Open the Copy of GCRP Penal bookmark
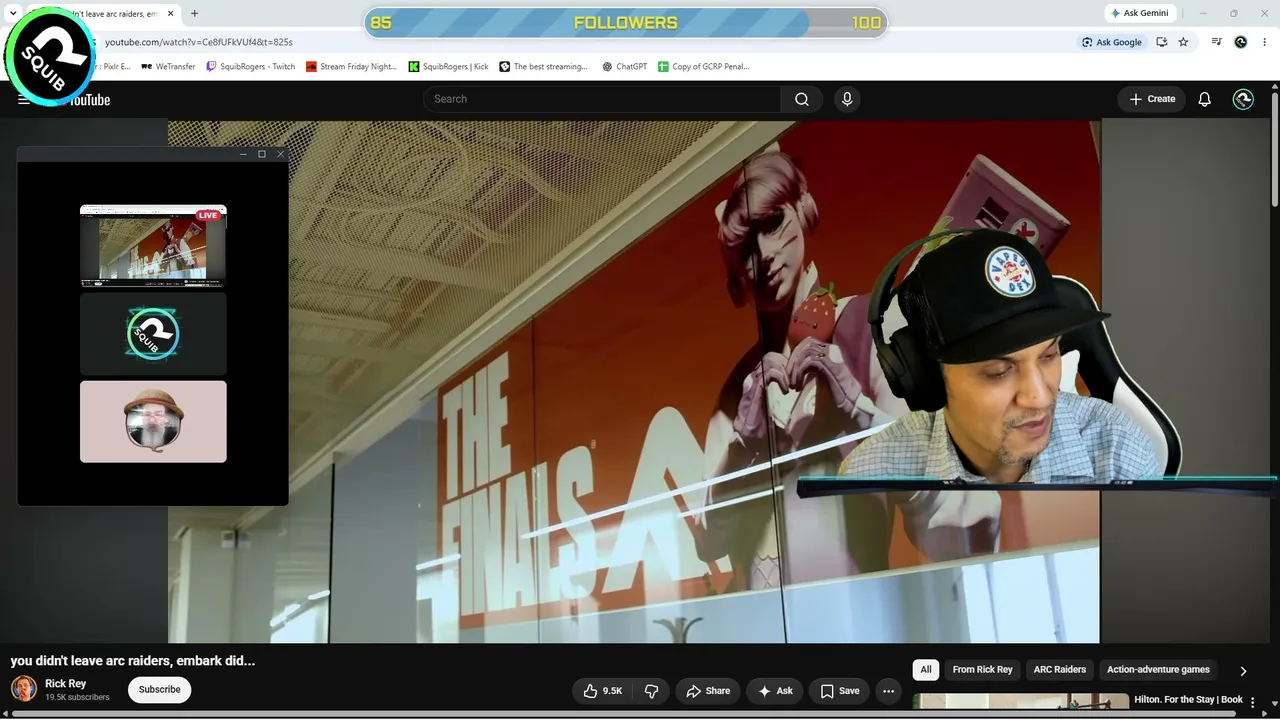Viewport: 1280px width, 720px height. point(704,67)
